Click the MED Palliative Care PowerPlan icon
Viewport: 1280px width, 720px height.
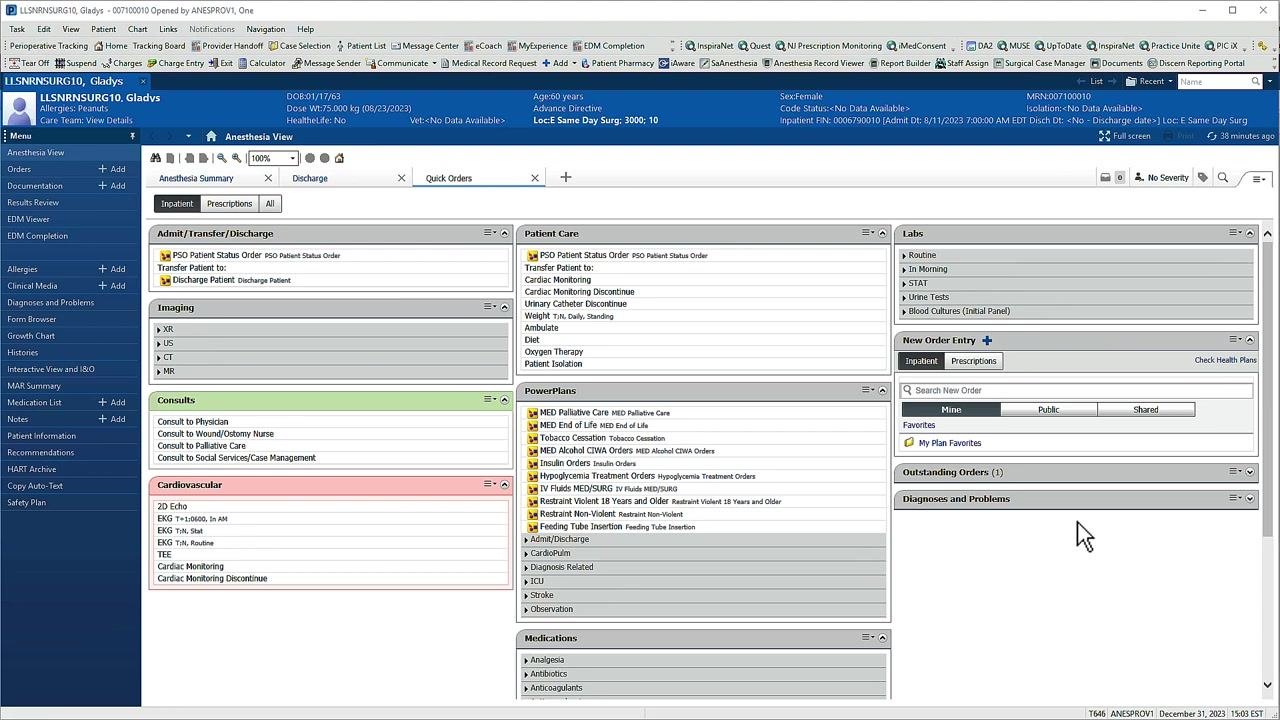[532, 412]
